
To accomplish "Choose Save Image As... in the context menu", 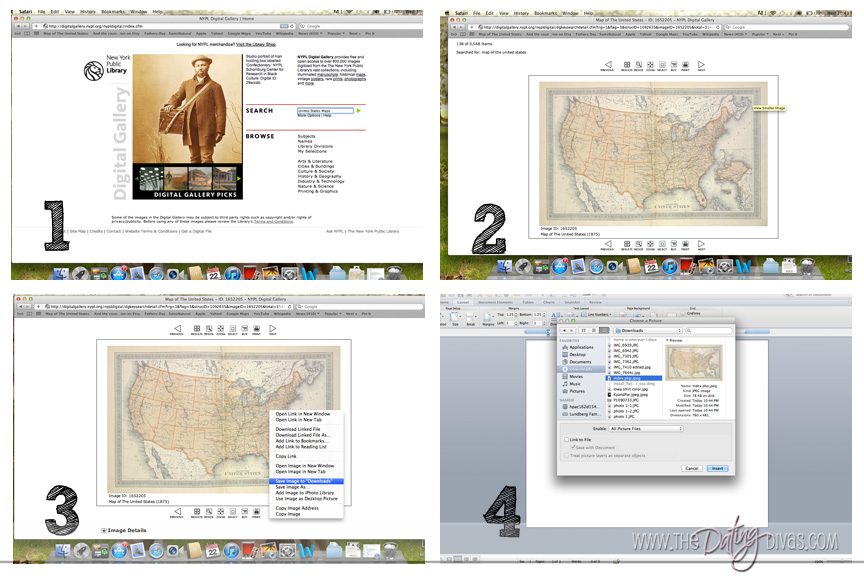I will pos(291,487).
